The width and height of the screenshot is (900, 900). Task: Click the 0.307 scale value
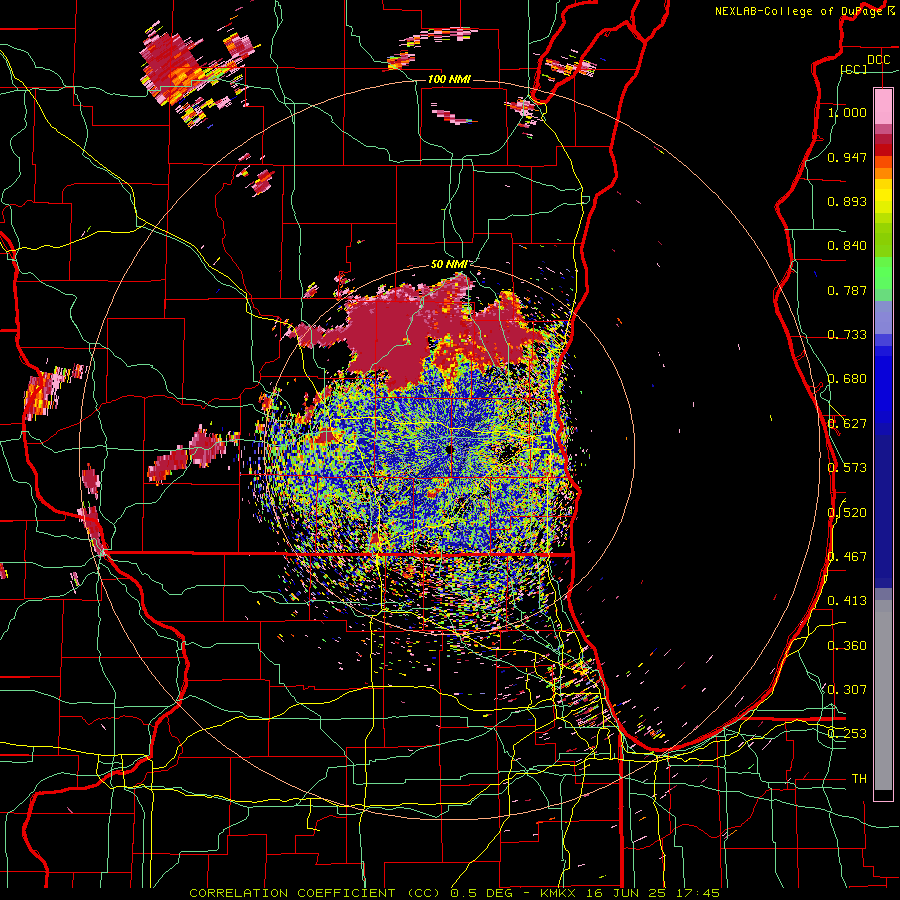[x=847, y=690]
